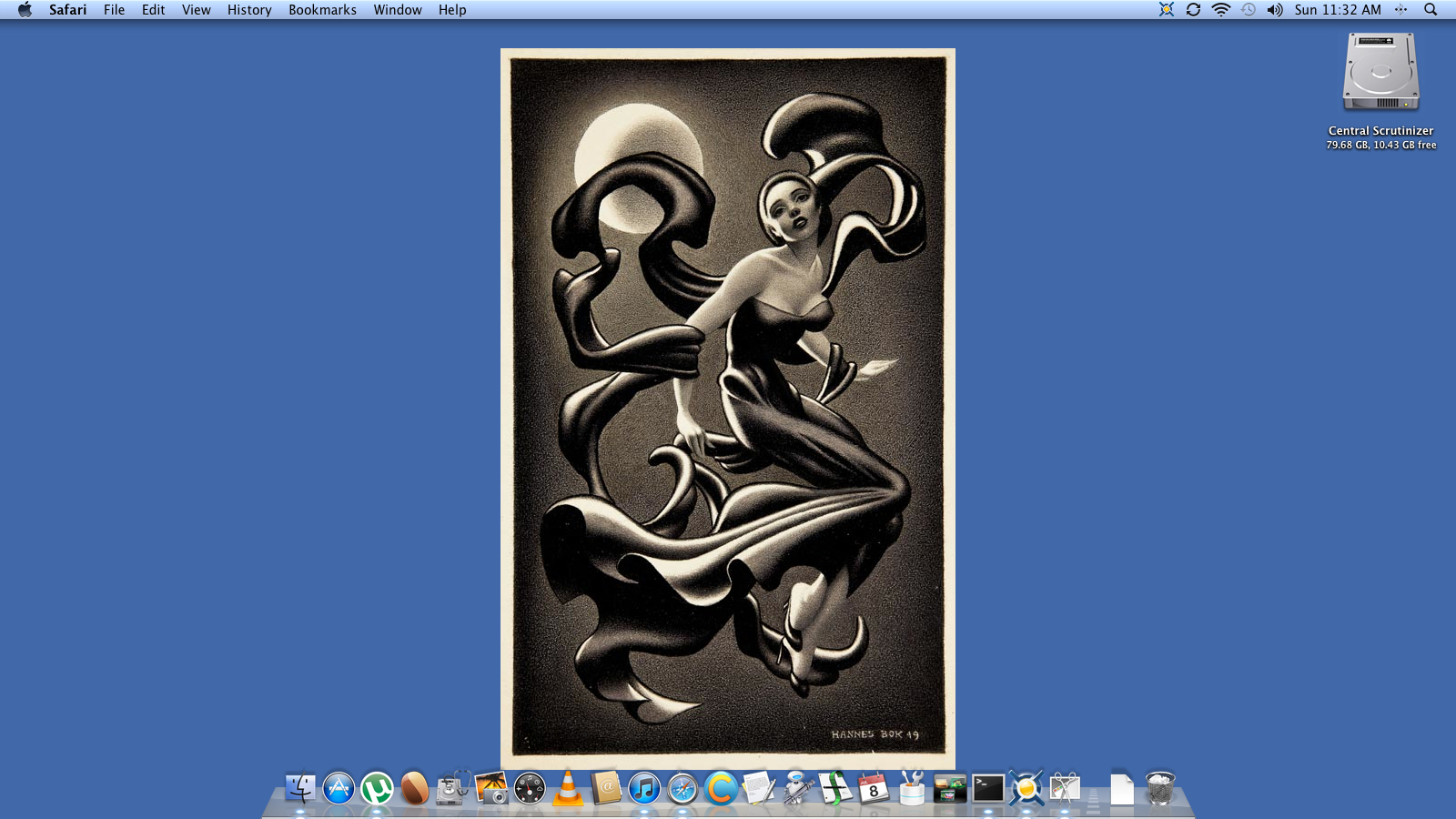Open the File menu
The height and width of the screenshot is (819, 1456).
tap(114, 10)
